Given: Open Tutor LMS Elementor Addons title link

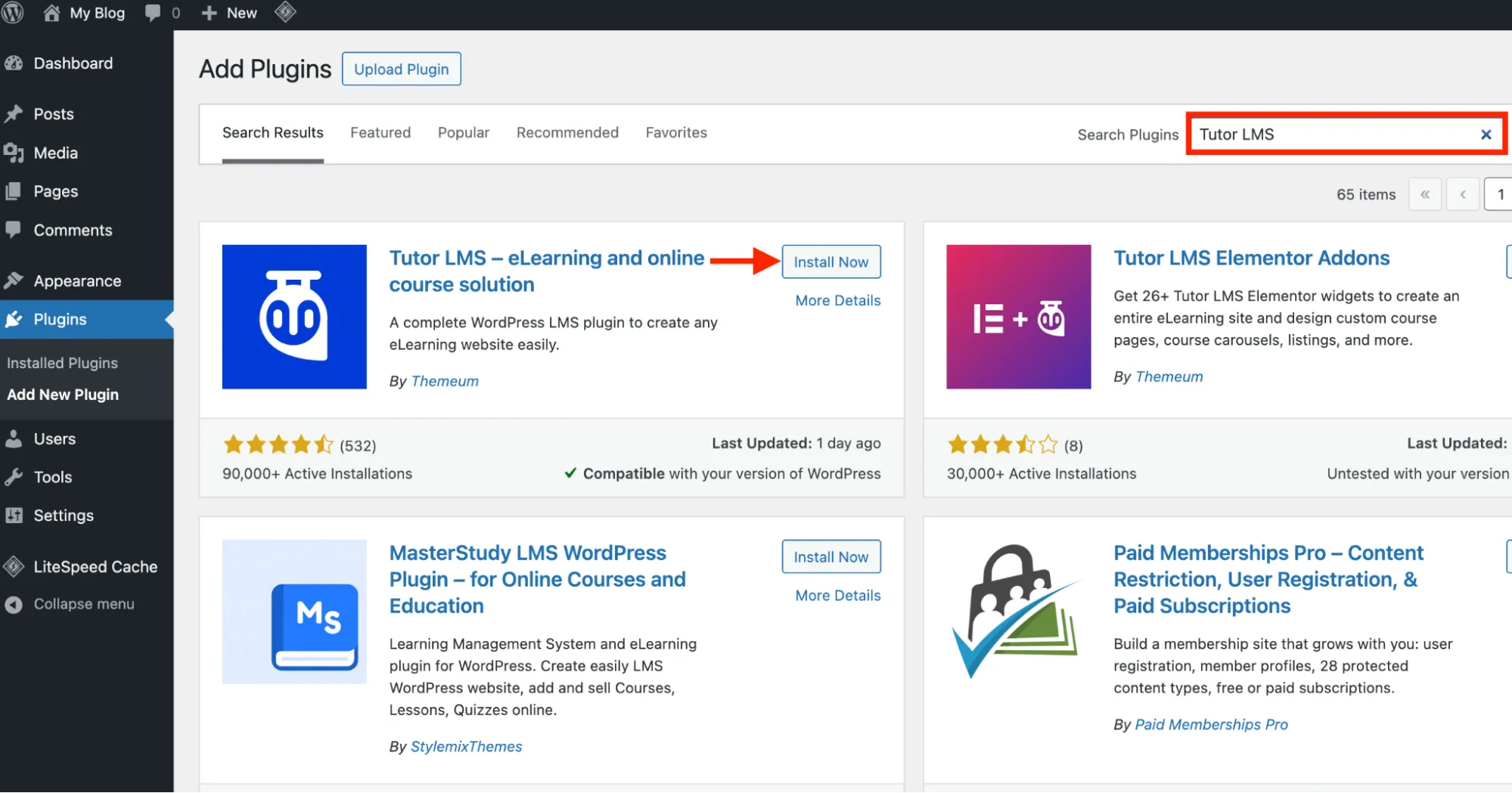Looking at the screenshot, I should [1251, 258].
